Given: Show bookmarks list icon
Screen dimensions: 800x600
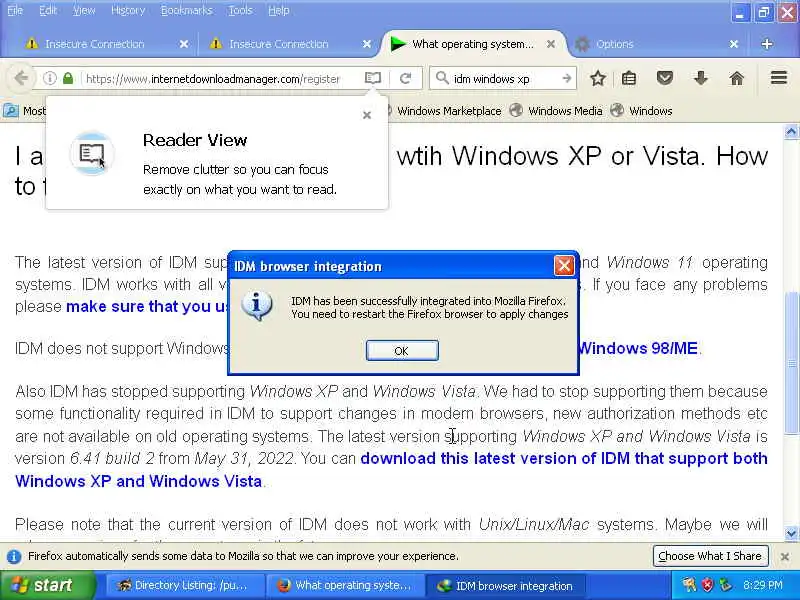Looking at the screenshot, I should pos(629,78).
